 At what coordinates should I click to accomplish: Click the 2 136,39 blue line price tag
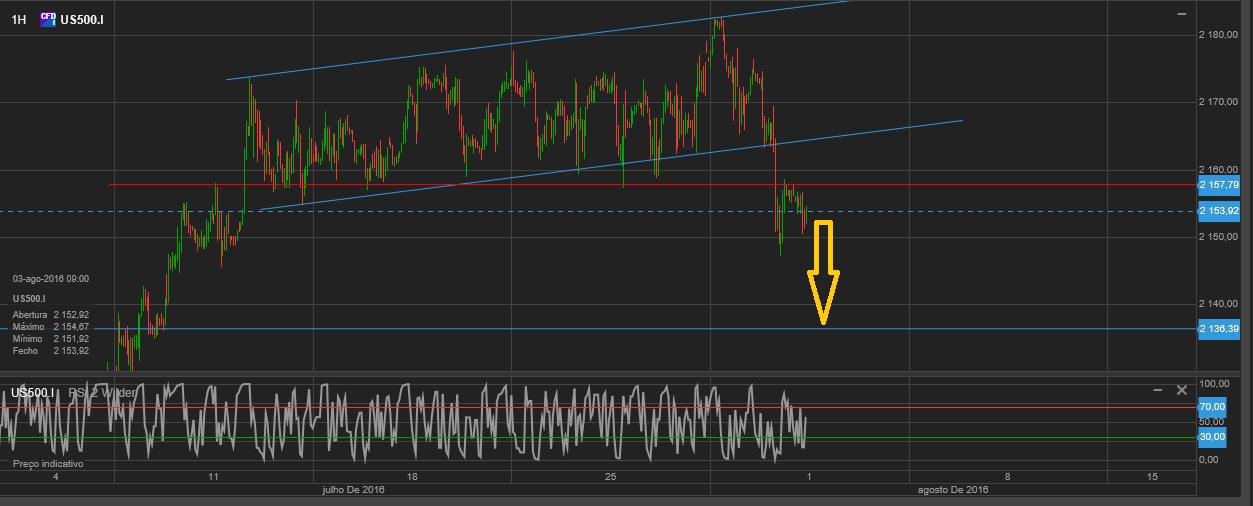1218,328
